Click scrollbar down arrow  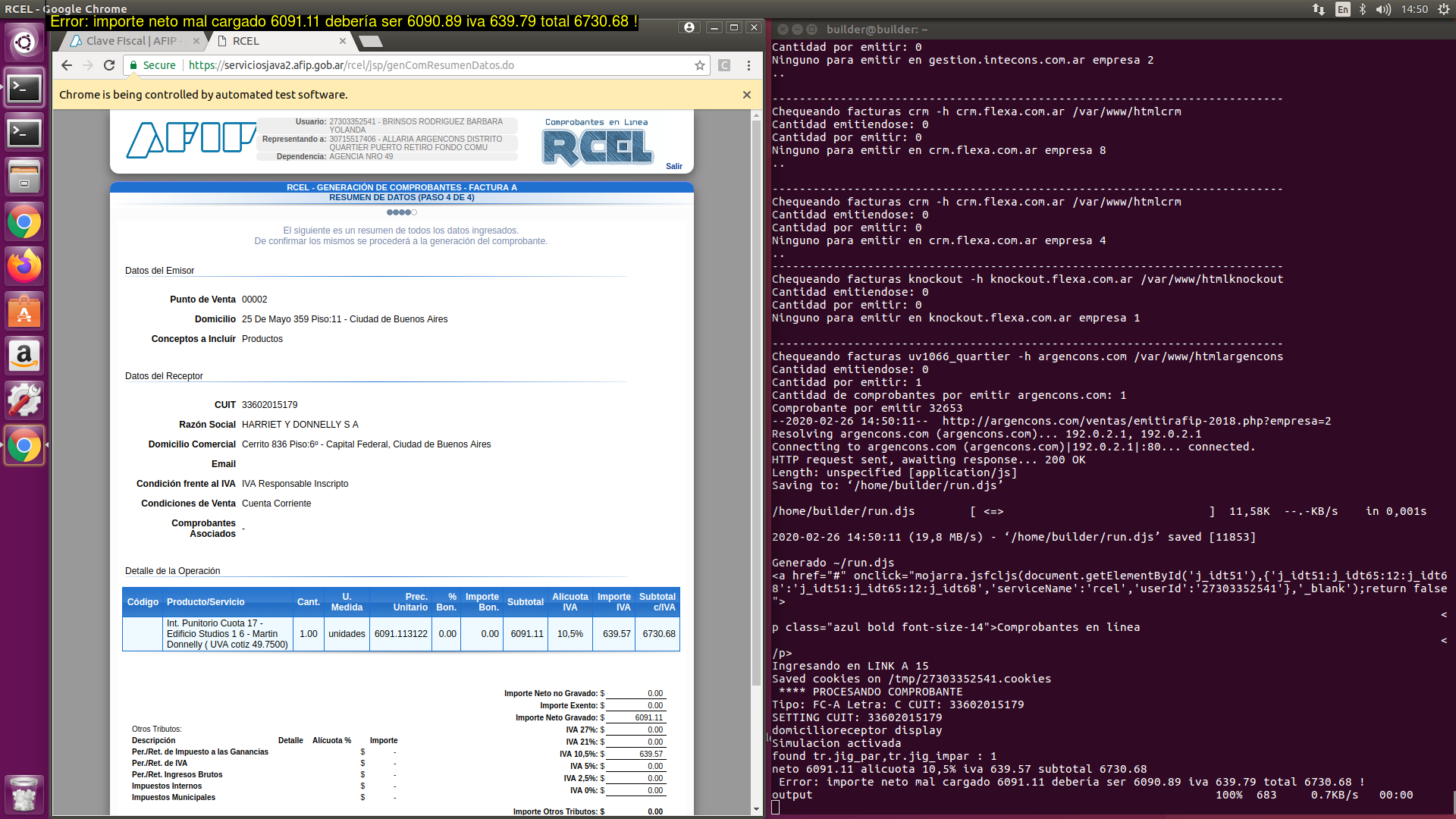click(x=756, y=810)
